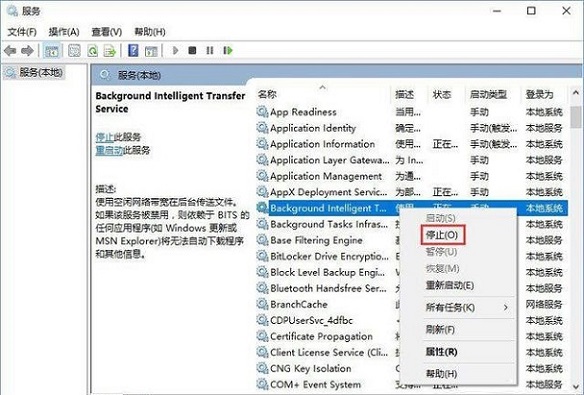584x395 pixels.
Task: Click the Back arrow toolbar icon
Action: pos(10,51)
